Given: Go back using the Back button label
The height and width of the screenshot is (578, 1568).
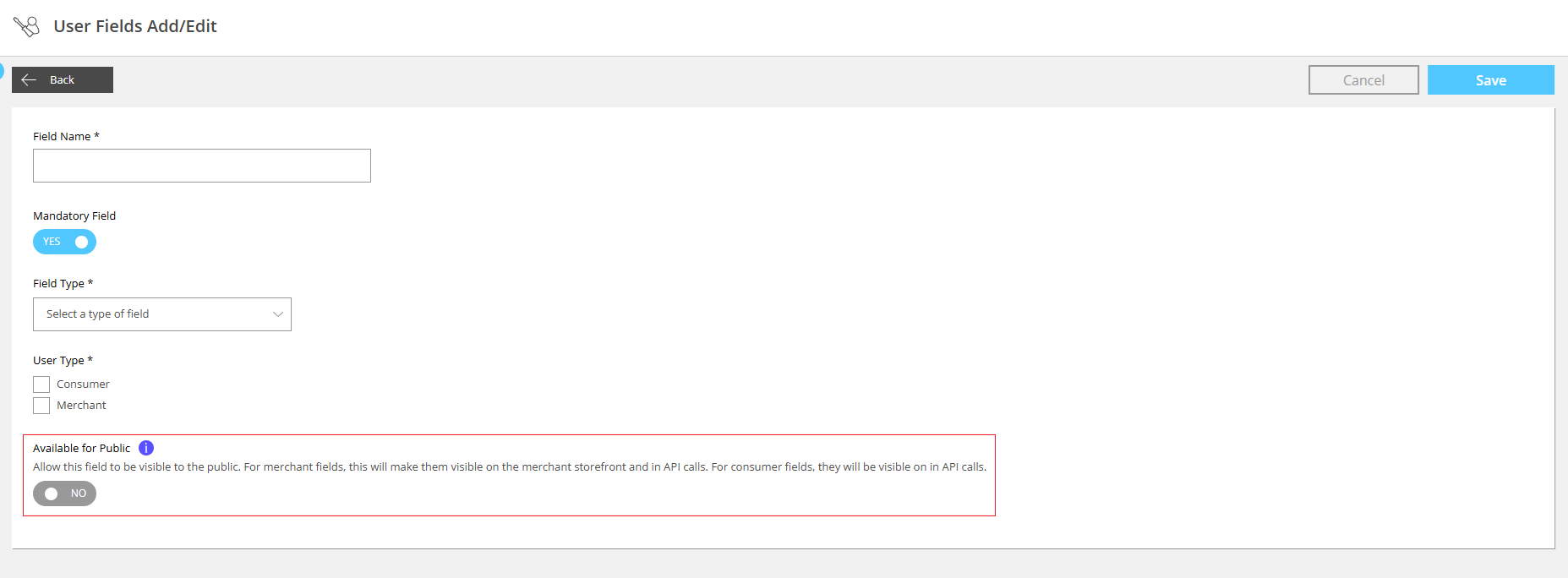Looking at the screenshot, I should coord(63,79).
